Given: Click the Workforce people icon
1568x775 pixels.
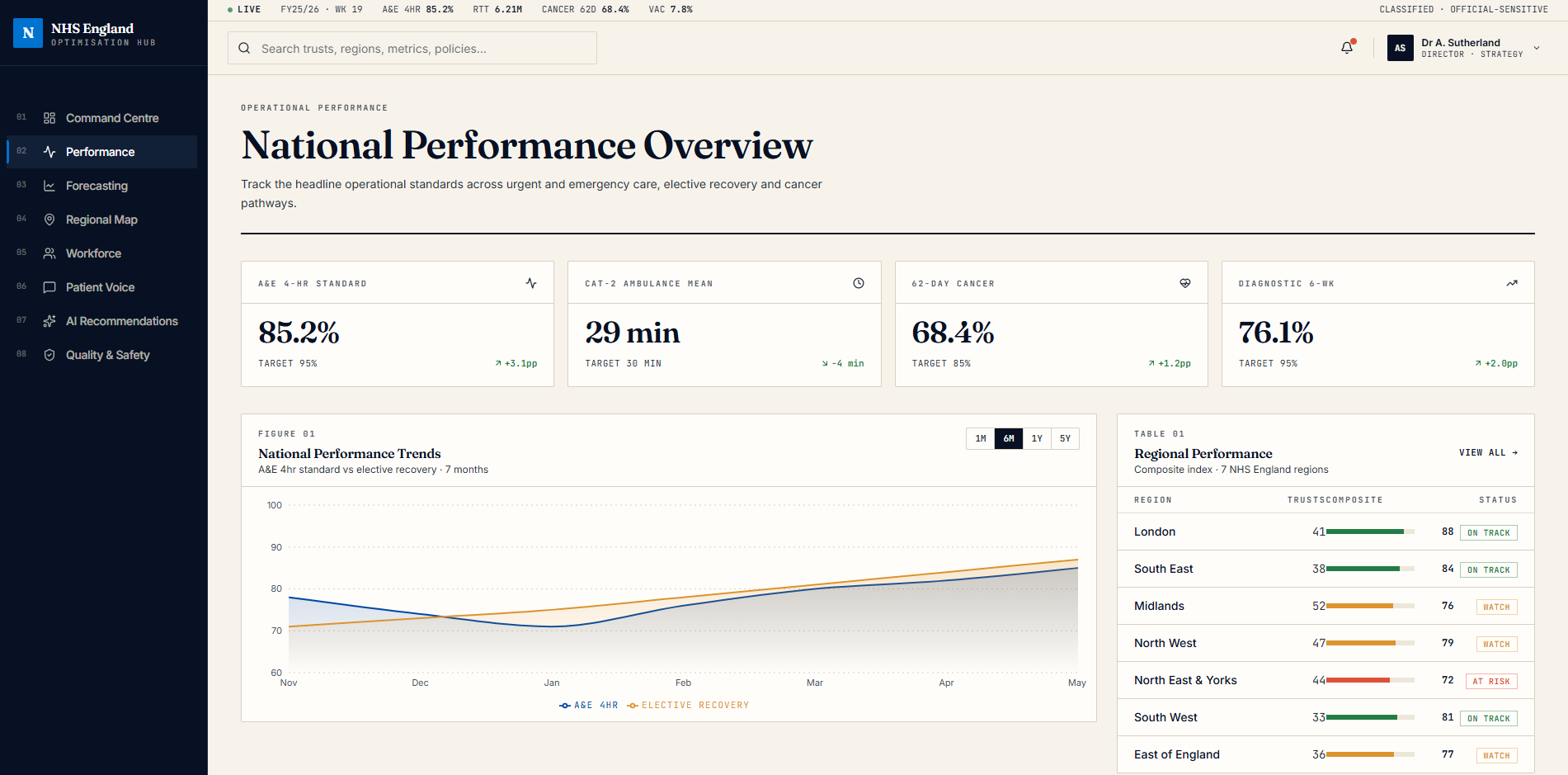Looking at the screenshot, I should [49, 253].
